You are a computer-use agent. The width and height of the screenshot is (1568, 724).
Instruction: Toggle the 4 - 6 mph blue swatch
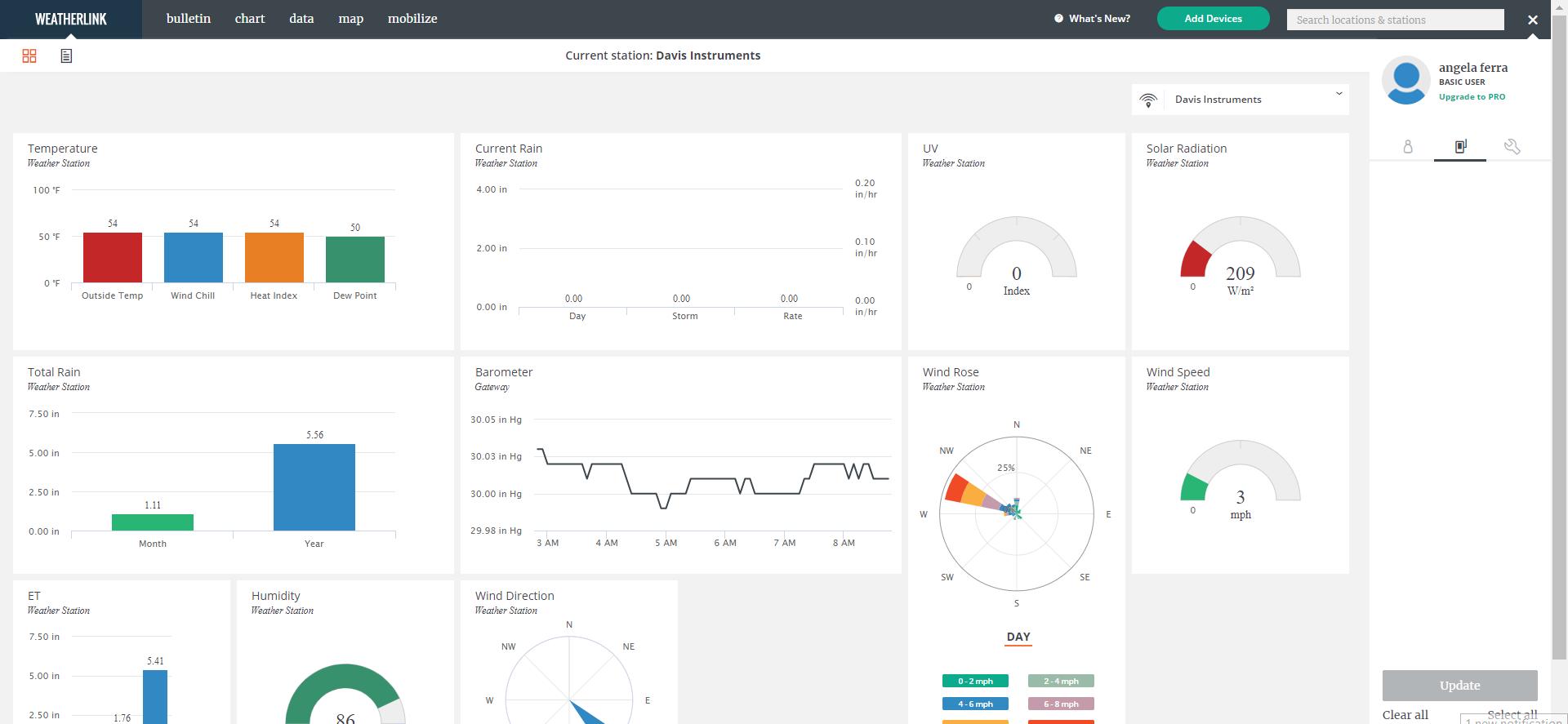pyautogui.click(x=975, y=704)
